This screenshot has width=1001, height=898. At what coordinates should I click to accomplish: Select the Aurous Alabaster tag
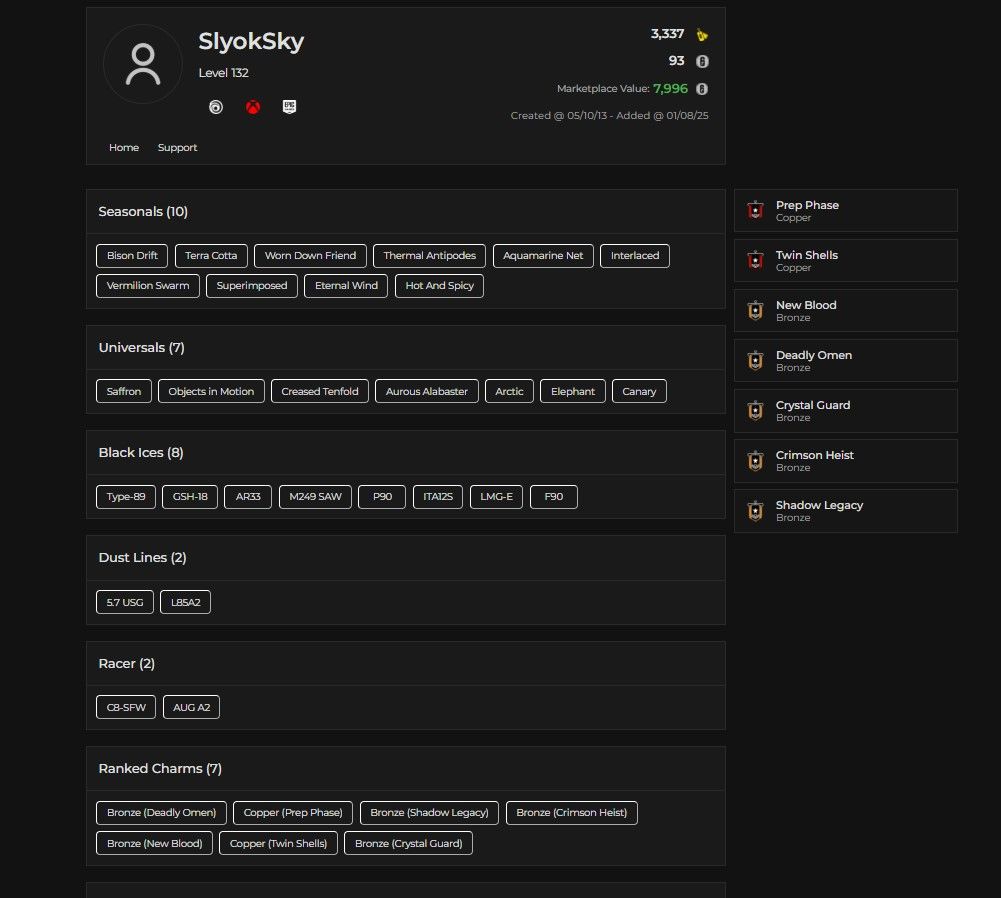tap(427, 391)
